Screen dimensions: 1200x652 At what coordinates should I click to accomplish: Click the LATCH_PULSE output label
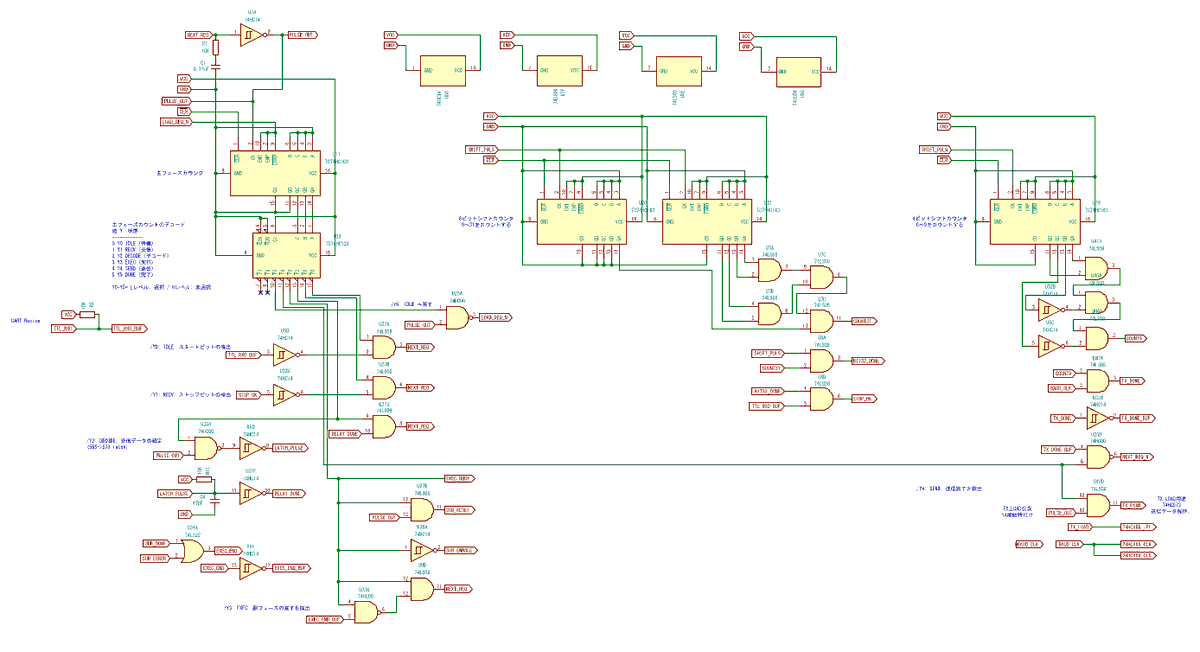[289, 448]
